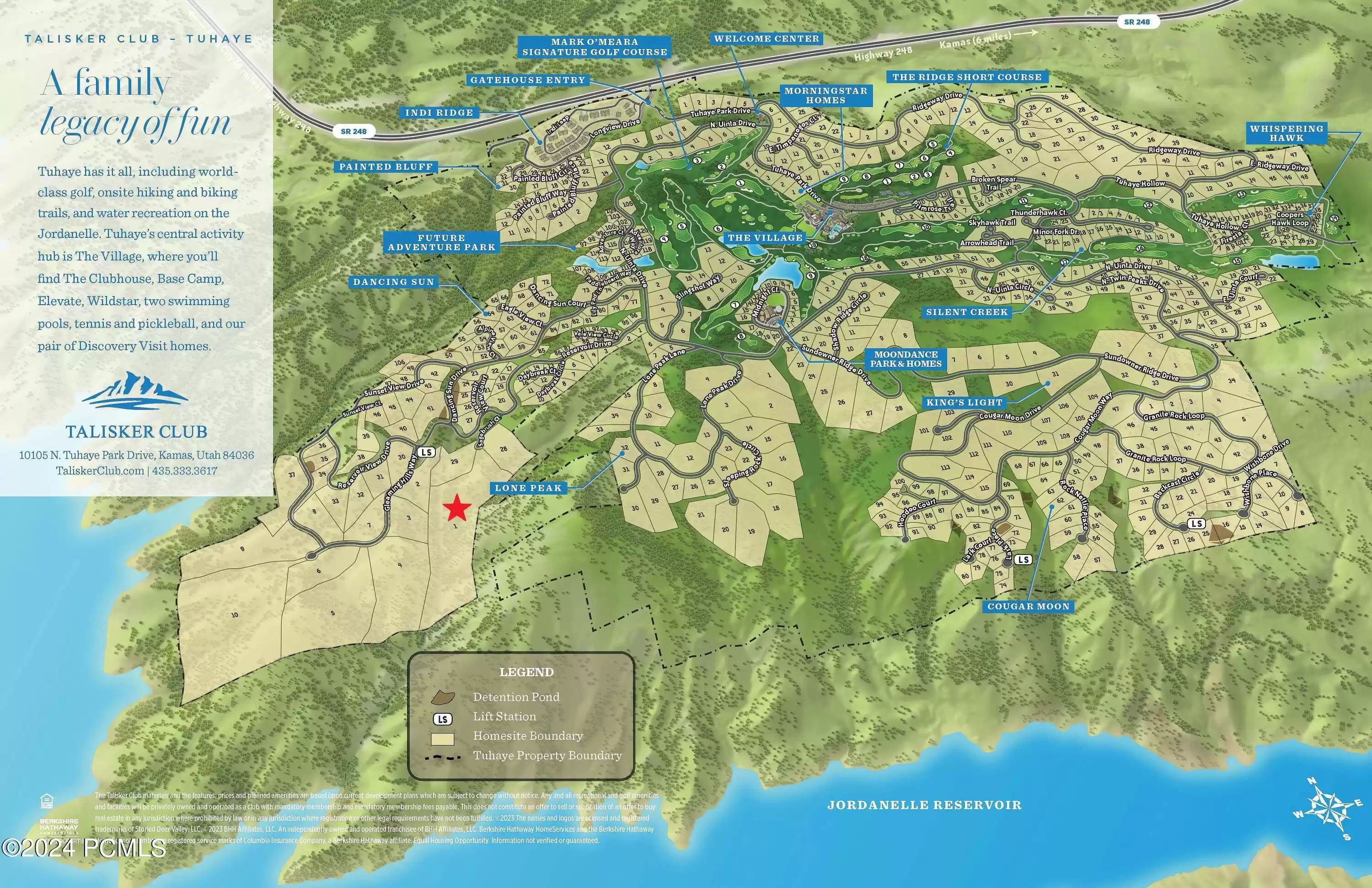Click the Tuhaye Property Boundary dashed-line symbol
The width and height of the screenshot is (1372, 888).
click(442, 757)
